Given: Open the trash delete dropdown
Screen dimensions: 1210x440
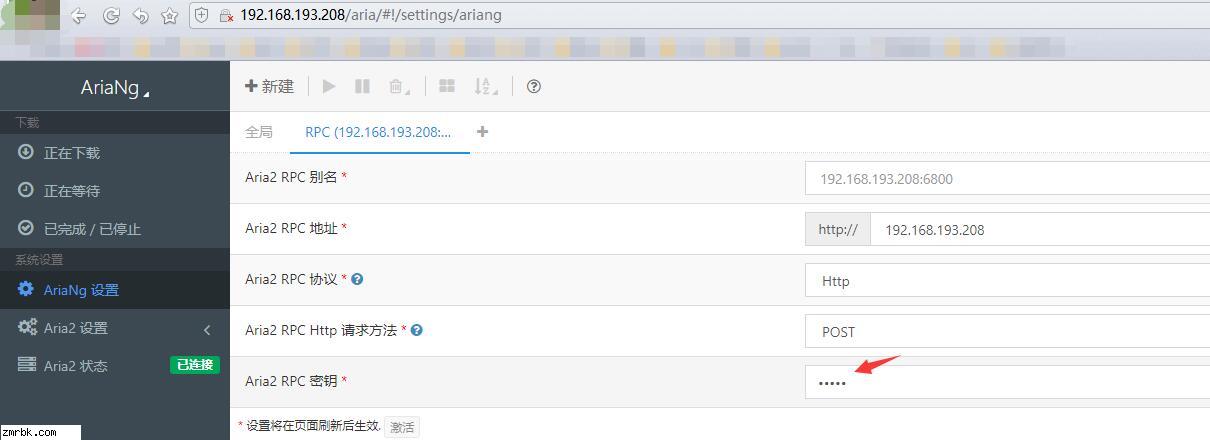Looking at the screenshot, I should [x=399, y=87].
